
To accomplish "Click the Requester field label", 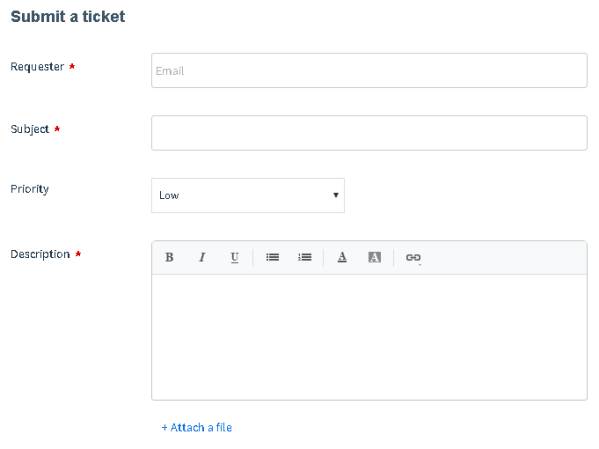I will (x=37, y=67).
